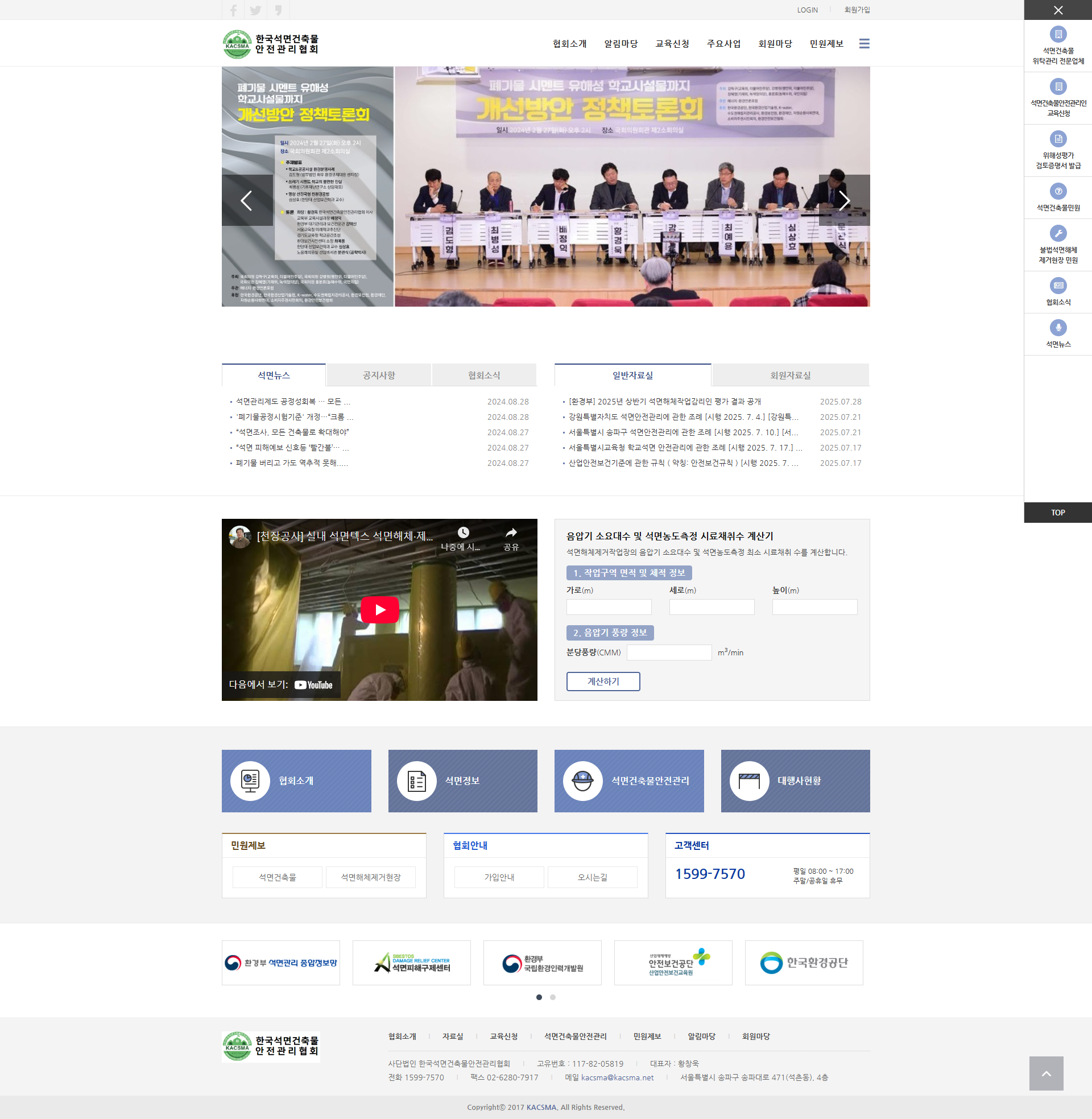Image resolution: width=1092 pixels, height=1119 pixels.
Task: Open 안전보건공단 partner logo
Action: [673, 963]
